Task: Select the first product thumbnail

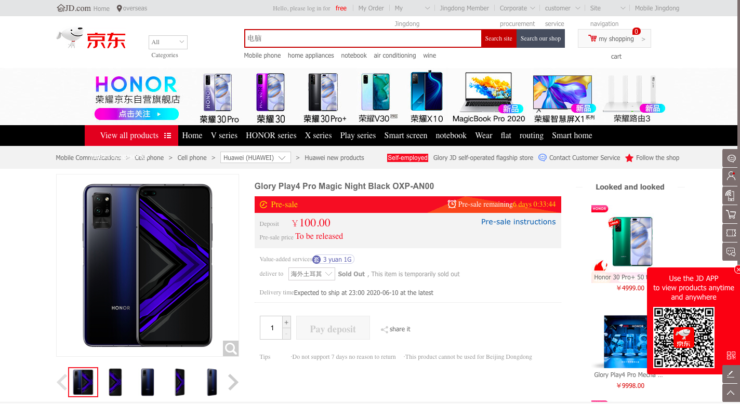Action: tap(83, 382)
